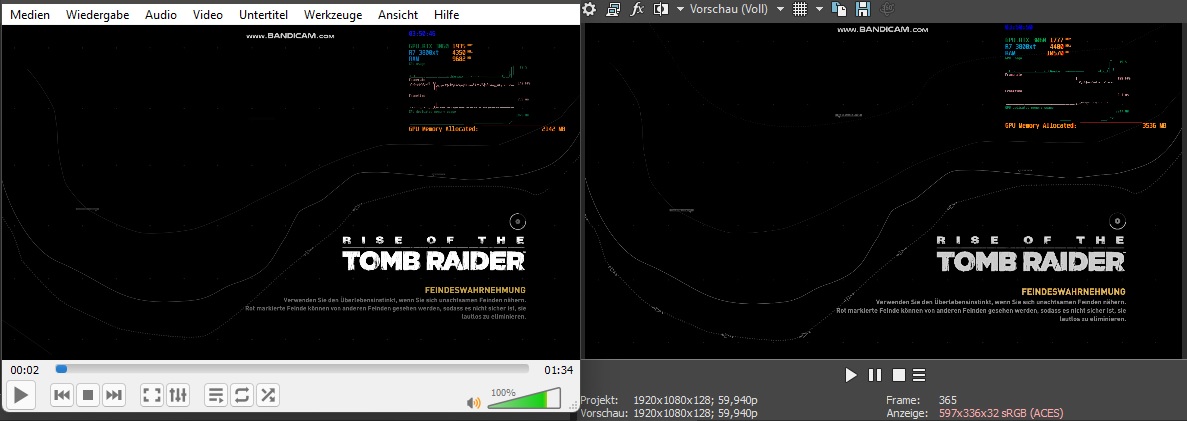This screenshot has width=1187, height=421.
Task: Expand the overlays dropdown arrow
Action: coord(819,9)
